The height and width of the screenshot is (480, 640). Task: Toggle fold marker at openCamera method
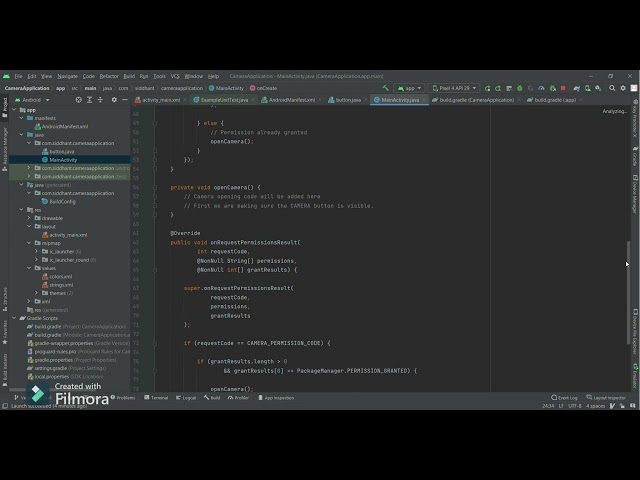[x=155, y=187]
